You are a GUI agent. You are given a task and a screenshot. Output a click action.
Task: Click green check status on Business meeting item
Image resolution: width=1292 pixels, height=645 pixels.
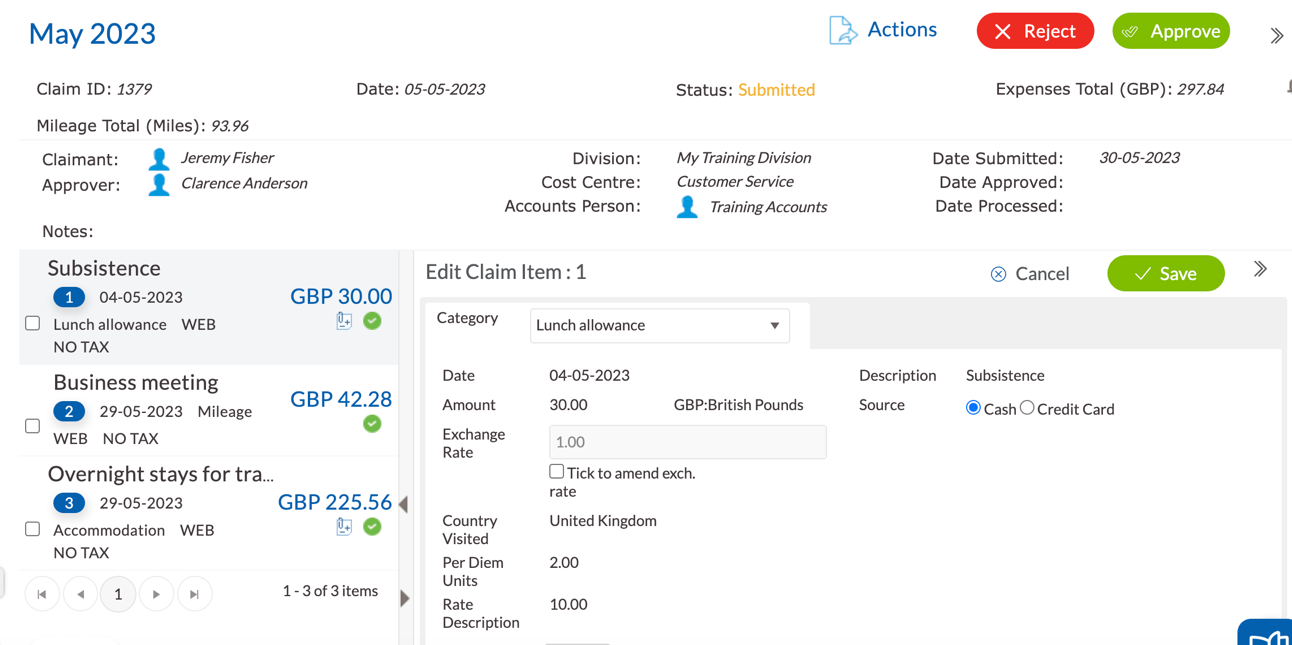click(372, 424)
